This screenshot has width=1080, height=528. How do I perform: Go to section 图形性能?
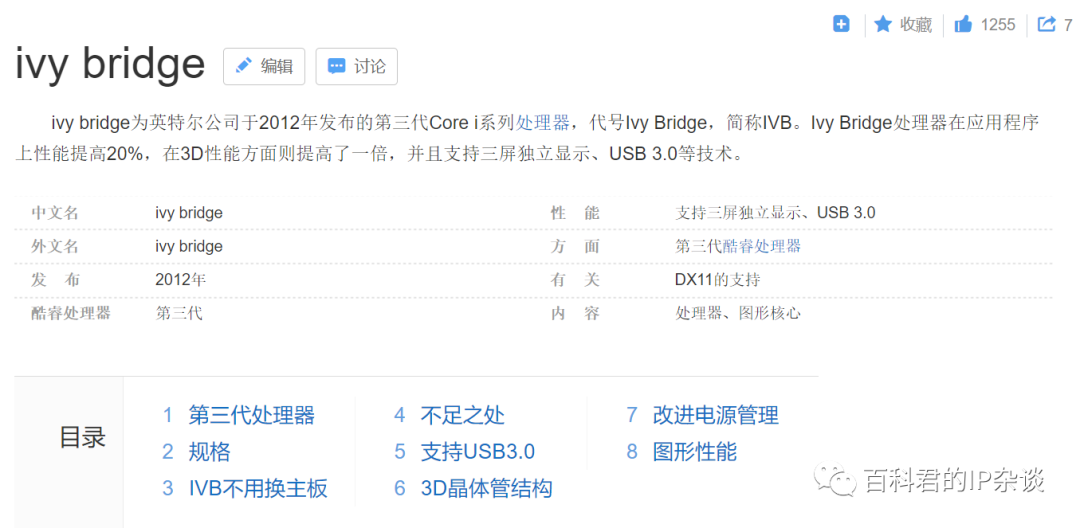point(694,452)
